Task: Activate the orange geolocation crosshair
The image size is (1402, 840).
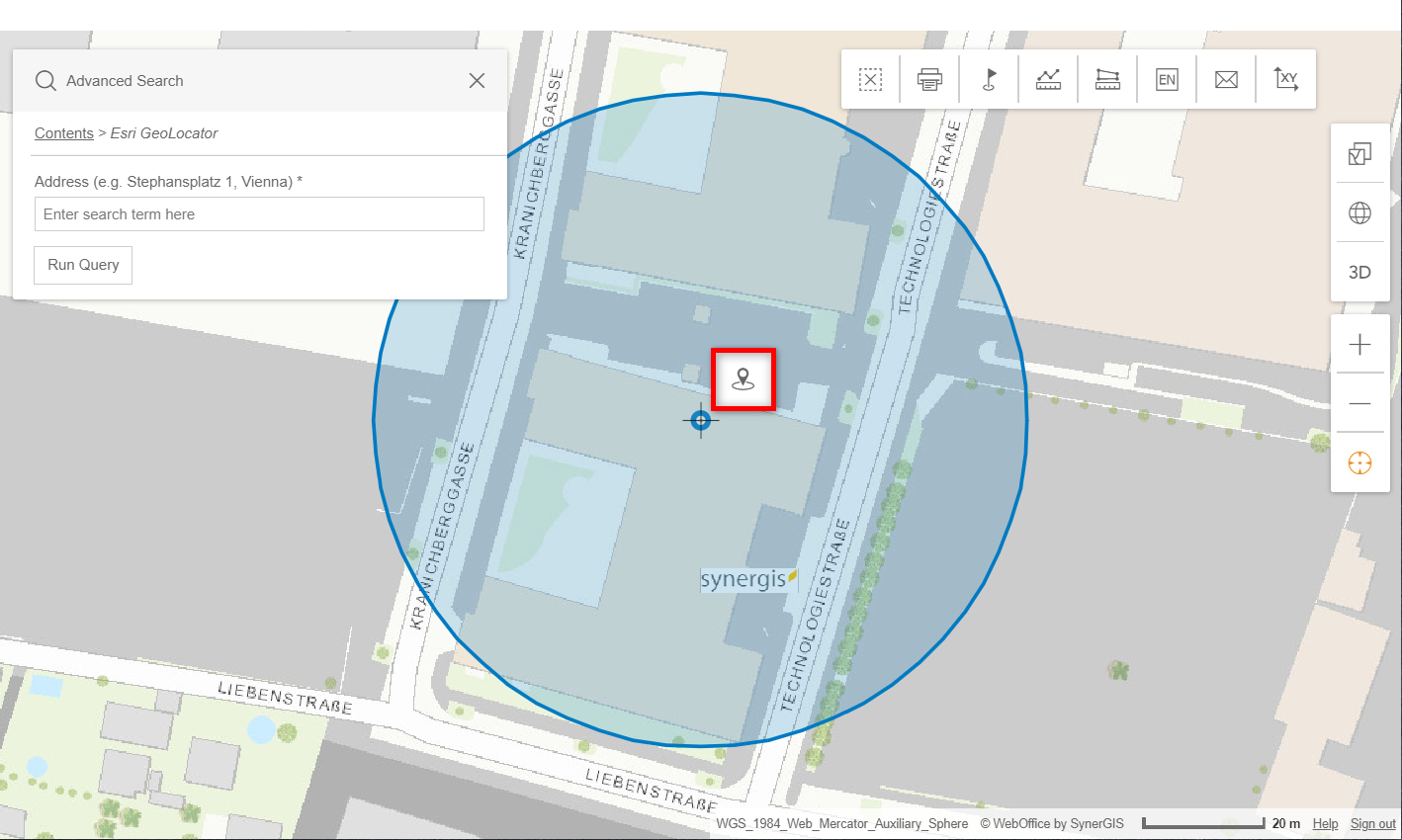Action: coord(1359,462)
